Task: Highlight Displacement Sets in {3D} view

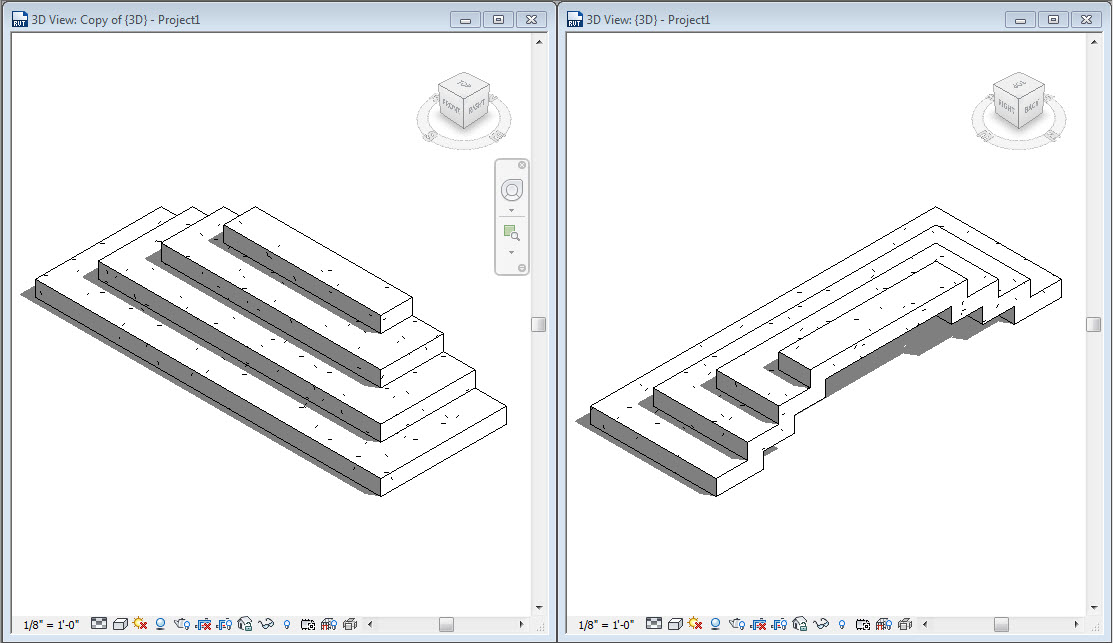Action: pos(904,625)
